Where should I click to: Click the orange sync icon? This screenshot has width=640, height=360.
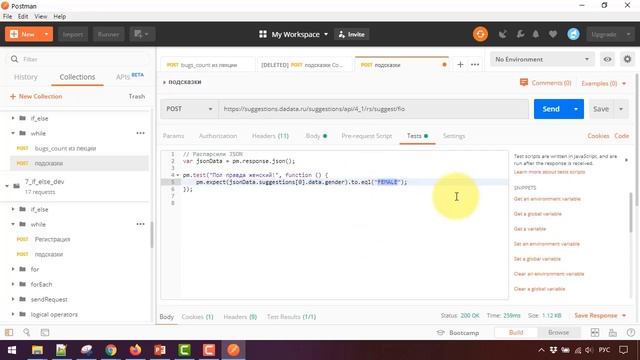tap(480, 34)
